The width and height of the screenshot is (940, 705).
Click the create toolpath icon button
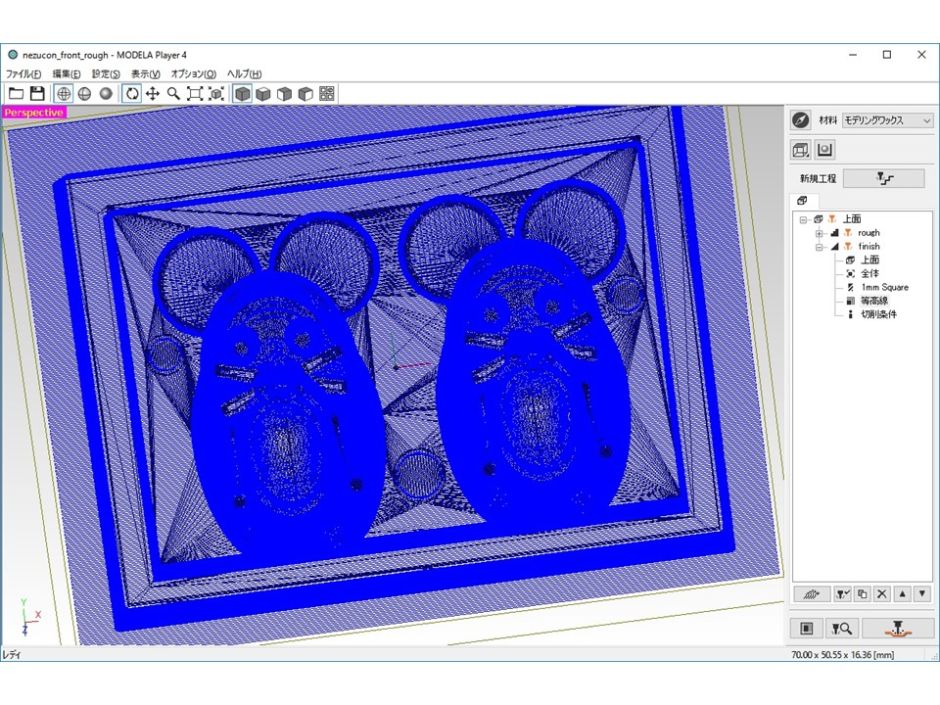812,594
